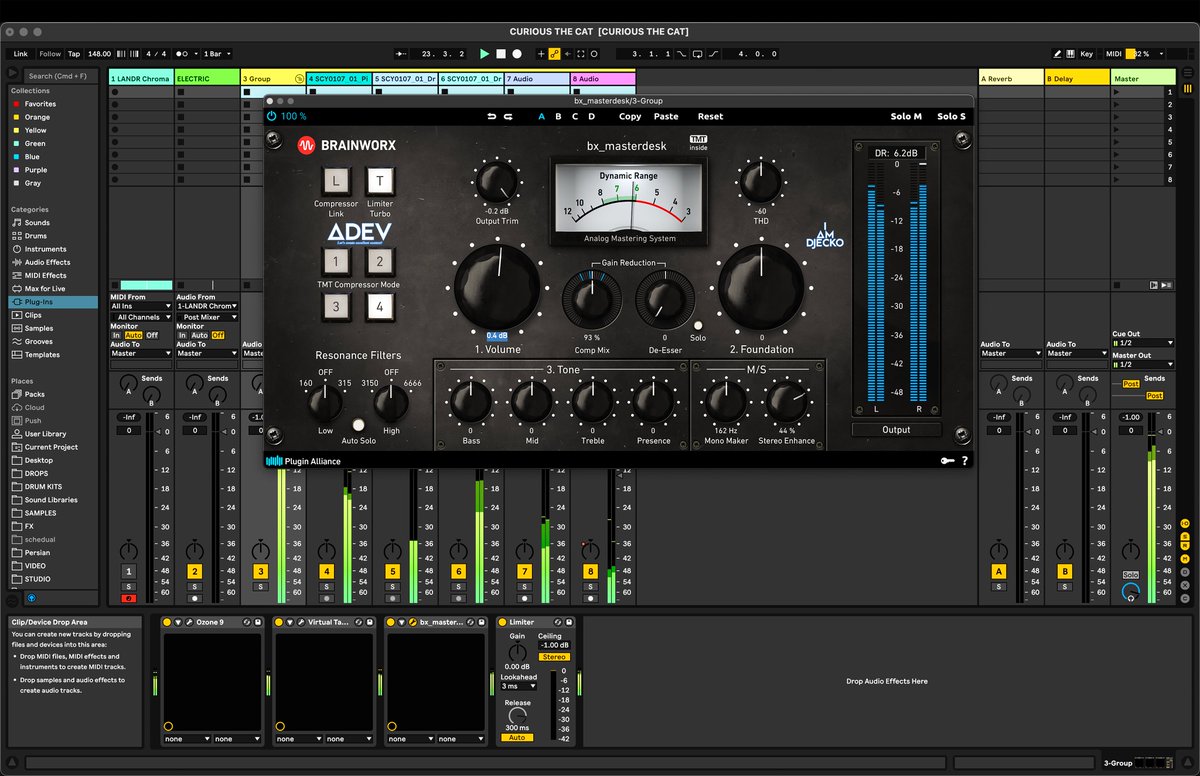Start playback with the green Play button
The image size is (1200, 776).
[x=485, y=54]
